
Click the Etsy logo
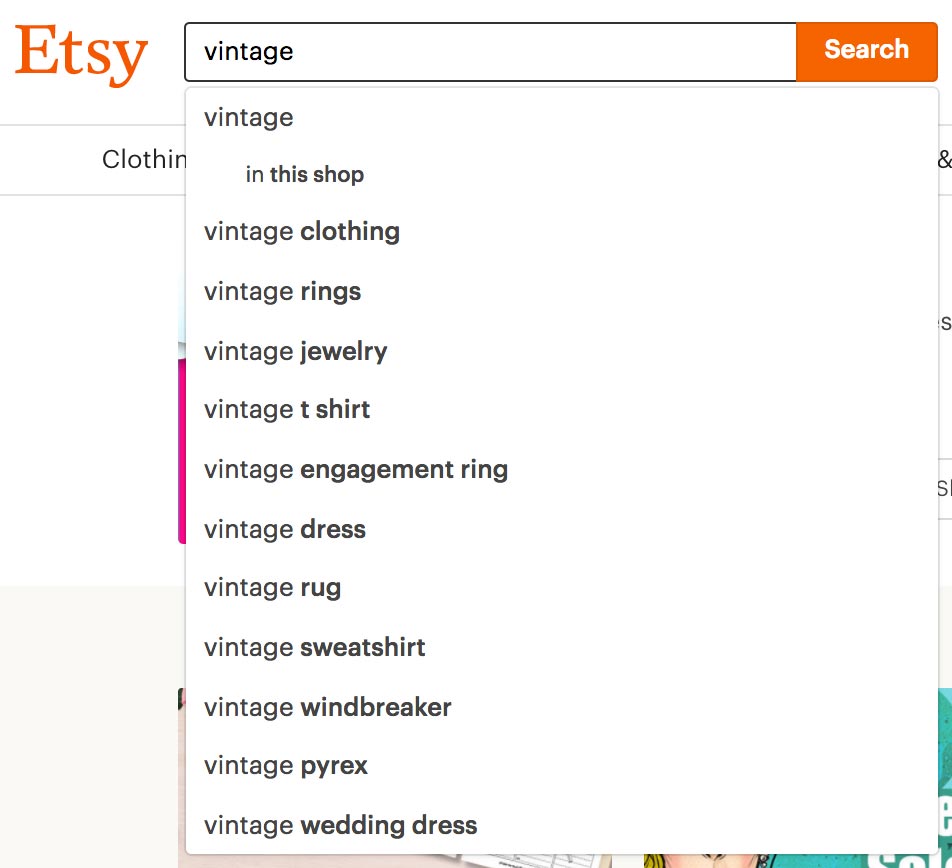81,53
